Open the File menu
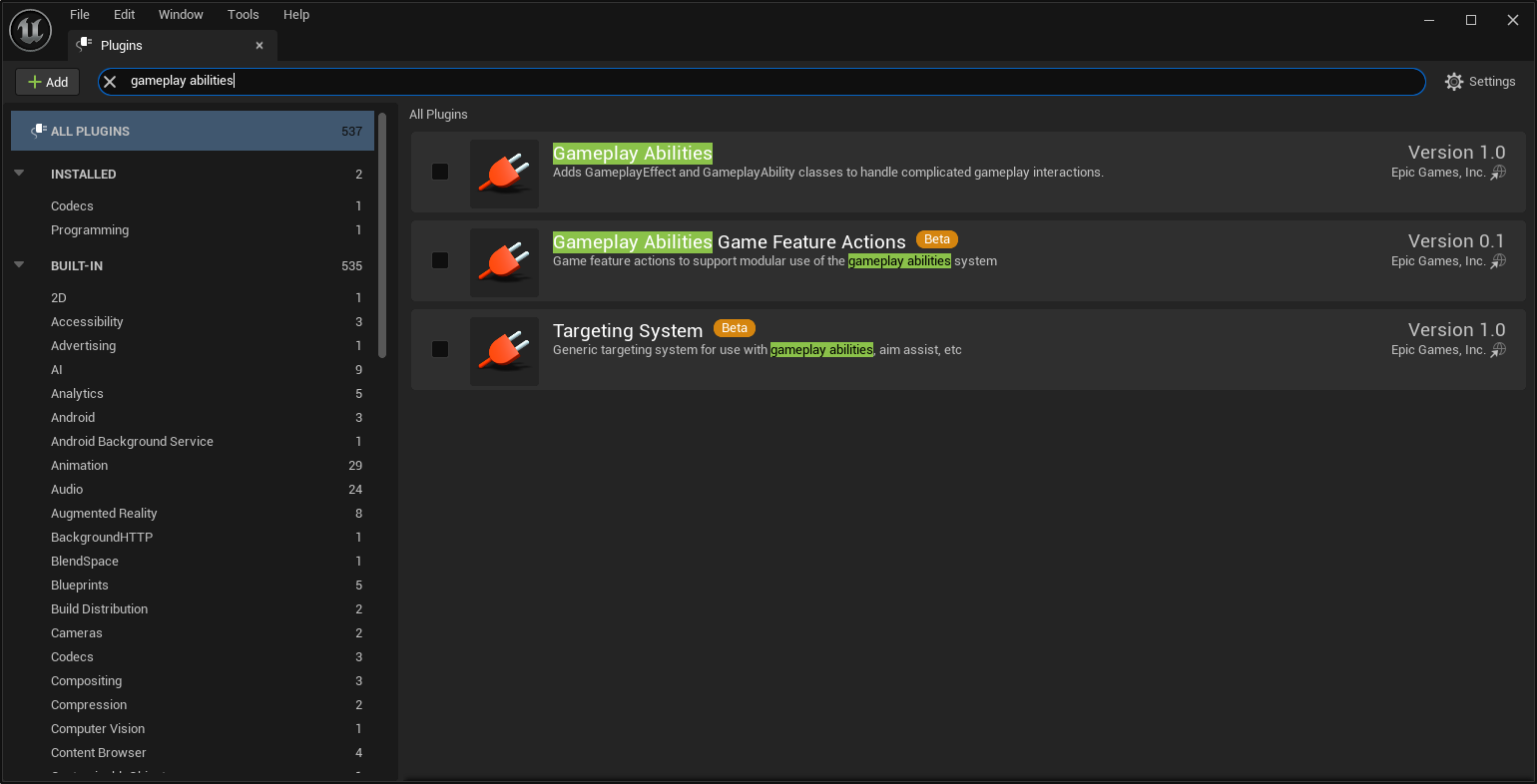Viewport: 1537px width, 784px height. [80, 15]
